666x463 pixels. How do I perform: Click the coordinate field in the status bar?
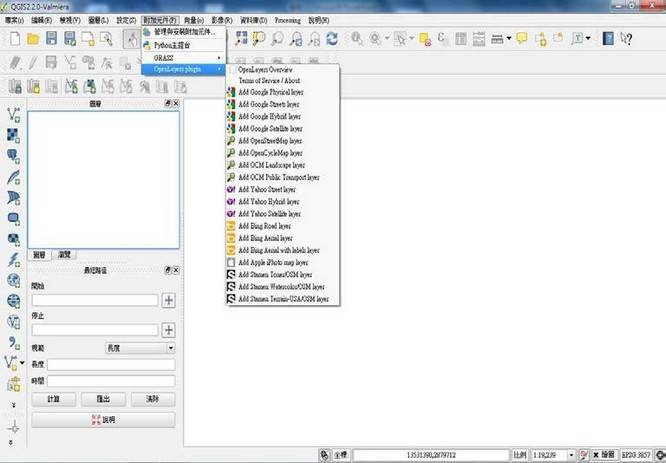[x=431, y=455]
